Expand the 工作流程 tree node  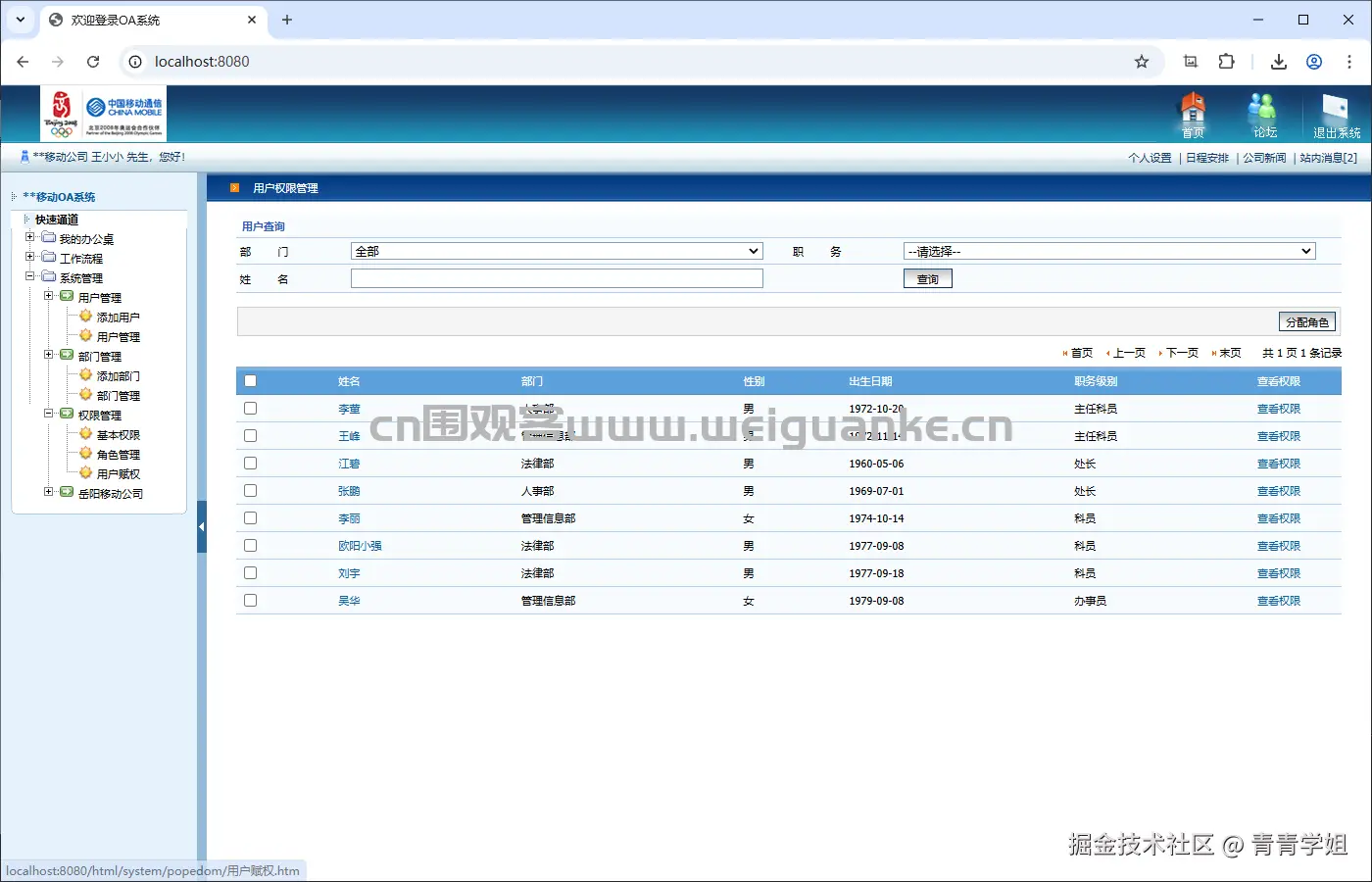coord(29,257)
